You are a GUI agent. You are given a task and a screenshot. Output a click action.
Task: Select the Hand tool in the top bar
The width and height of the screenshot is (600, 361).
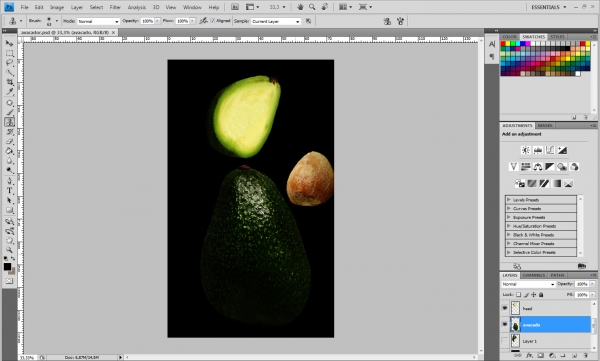300,7
